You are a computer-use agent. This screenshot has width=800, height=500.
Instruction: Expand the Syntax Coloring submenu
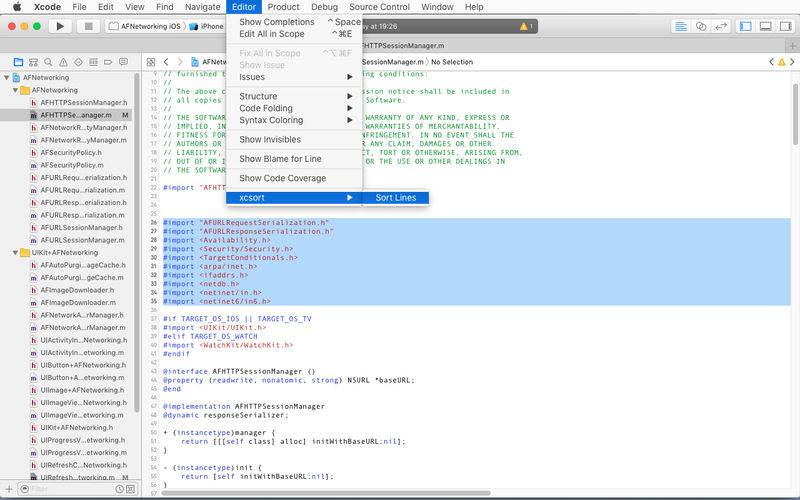point(294,120)
